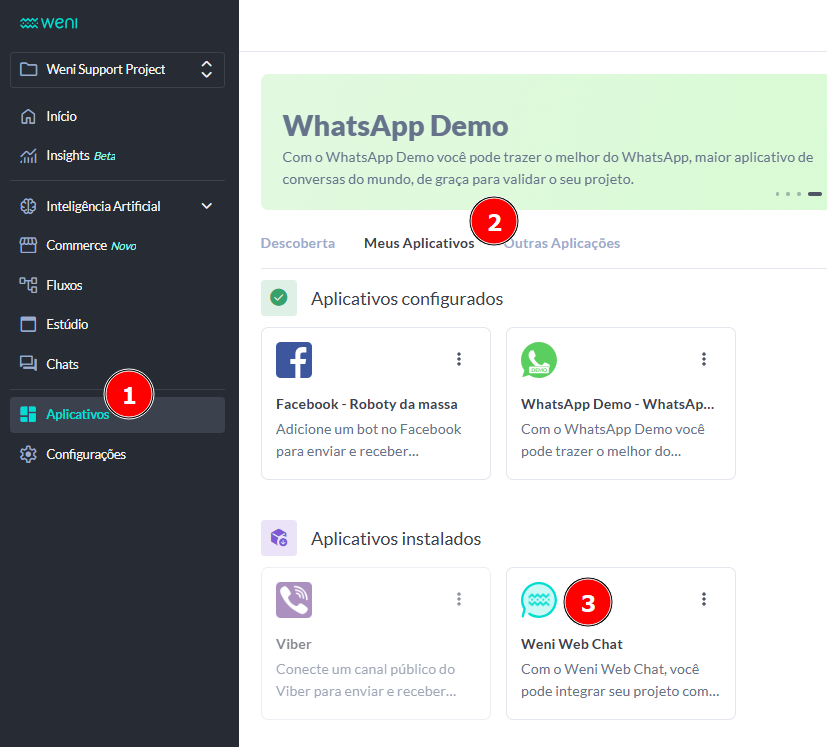This screenshot has height=747, width=827.
Task: Click the WhatsApp Demo app icon
Action: 539,360
